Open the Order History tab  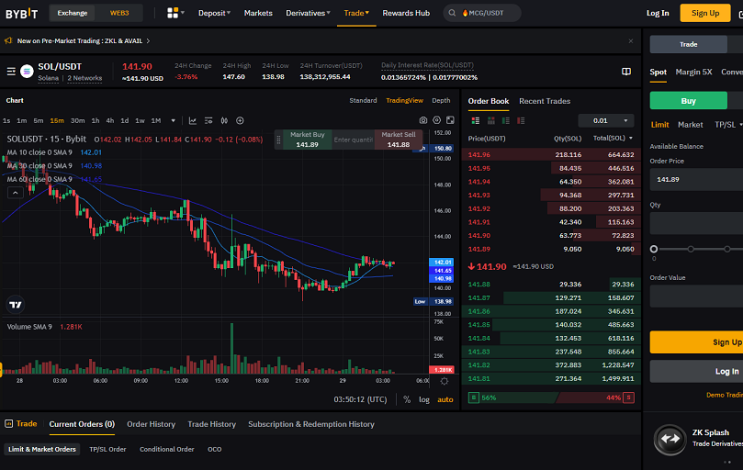(151, 424)
